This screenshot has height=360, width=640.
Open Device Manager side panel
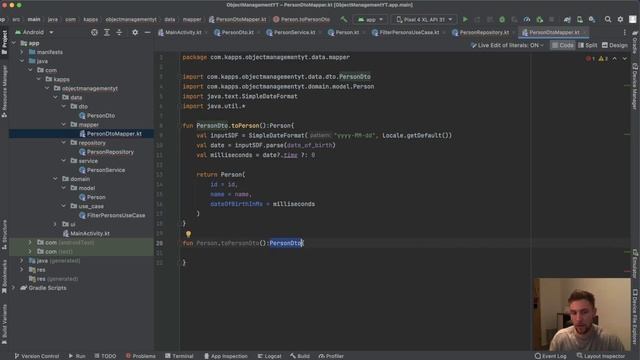(x=635, y=86)
